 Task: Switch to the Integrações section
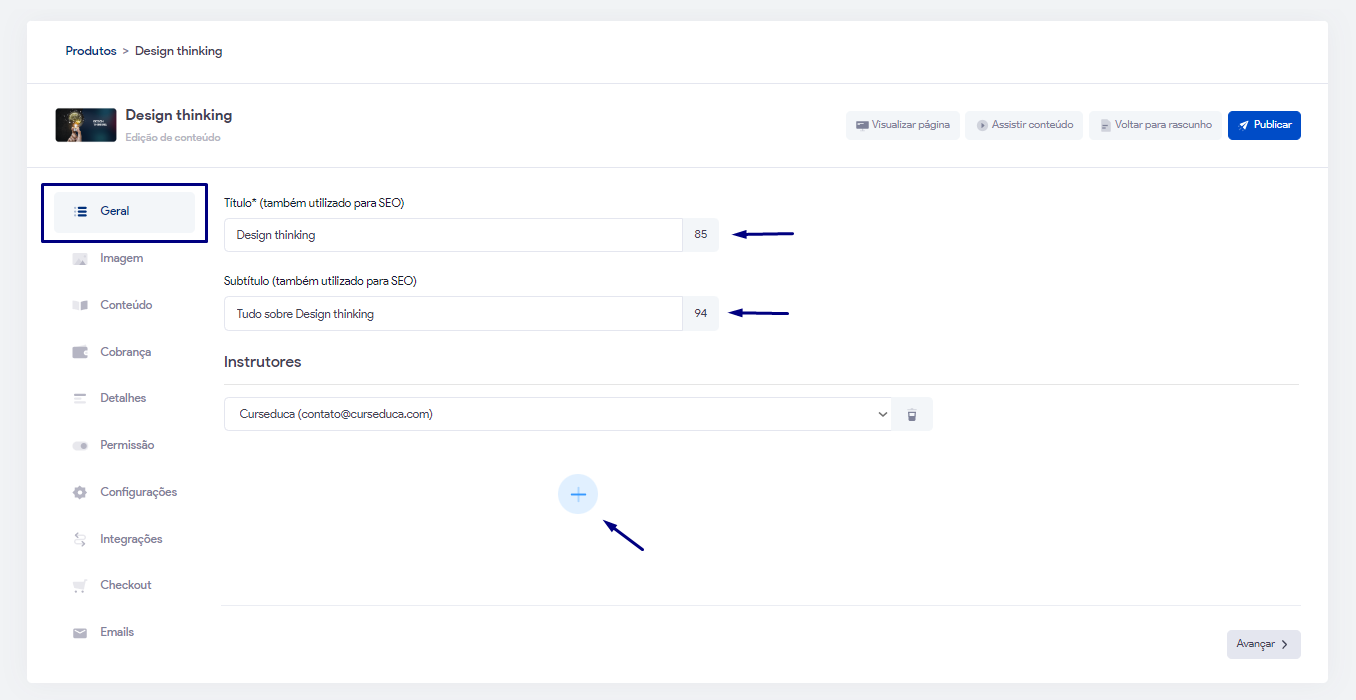131,539
